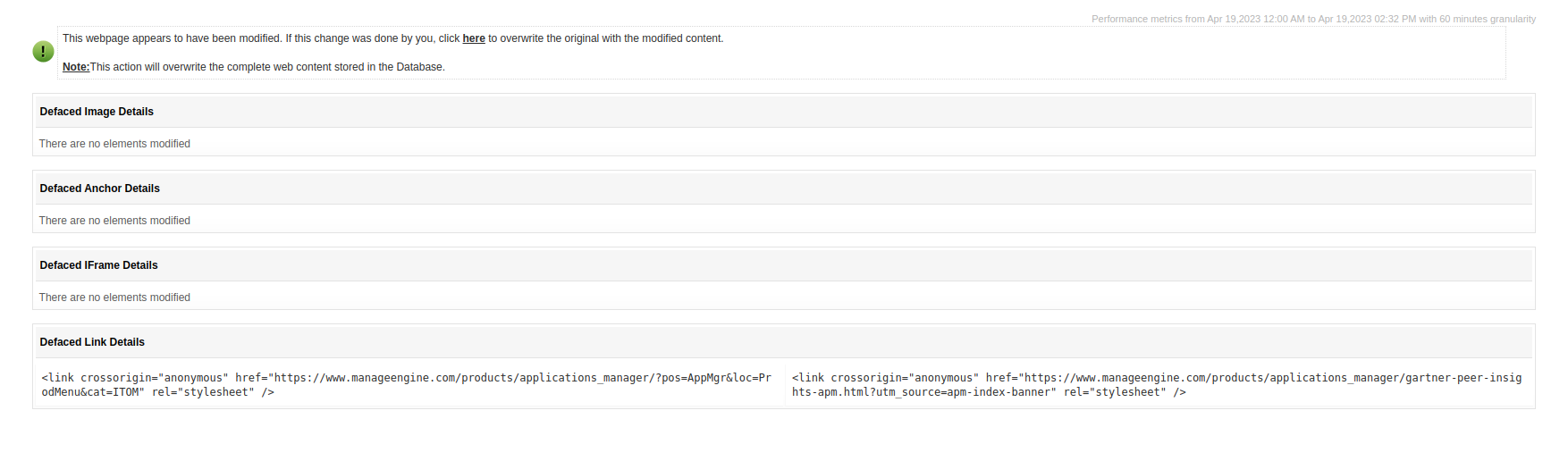Click the underlined "Note:" label
The image size is (1568, 461).
click(76, 67)
